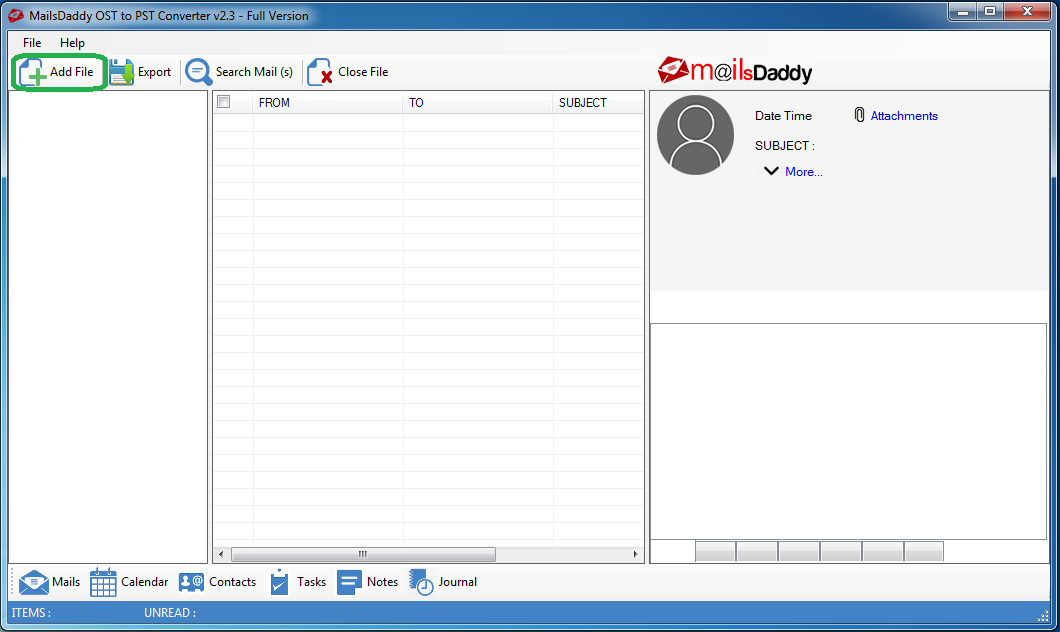Tick the select-all checkbox in mail list header

coord(224,102)
